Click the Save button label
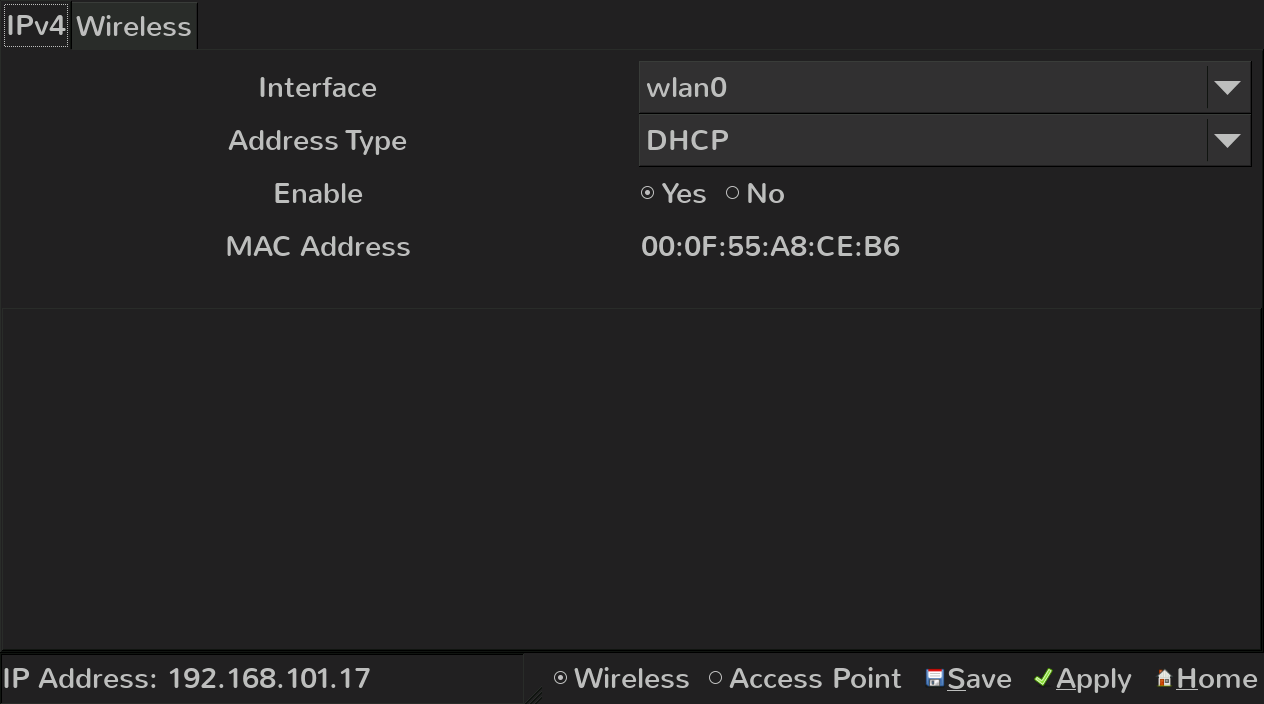 [979, 679]
